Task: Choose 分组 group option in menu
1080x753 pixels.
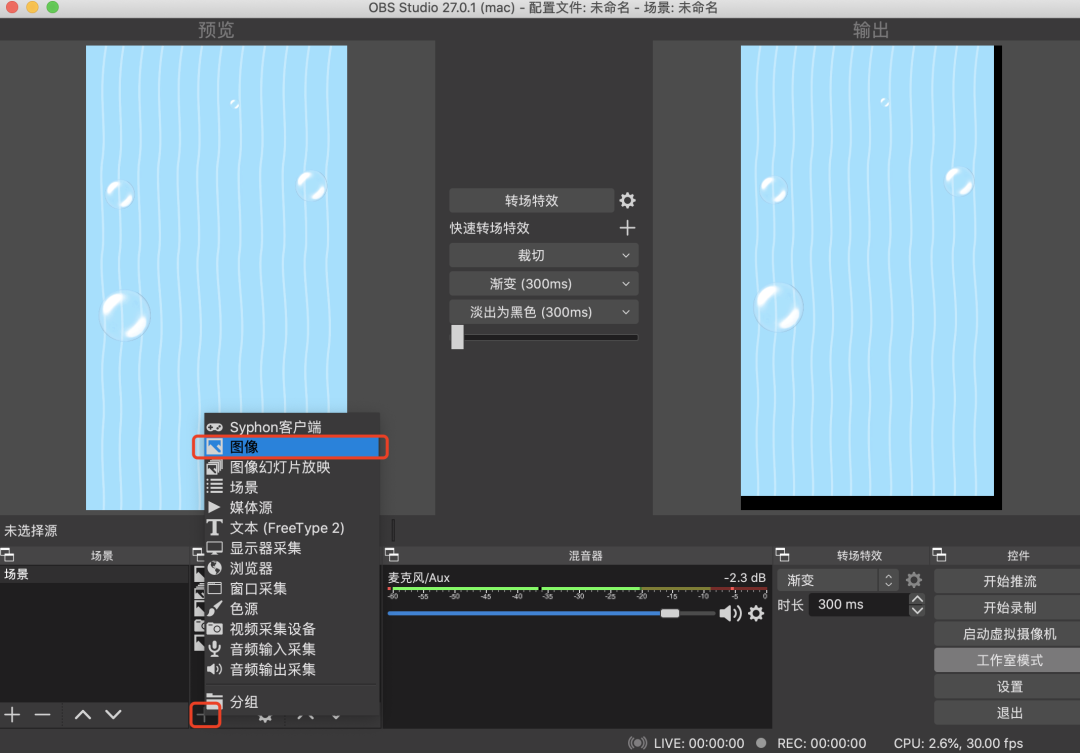Action: click(292, 701)
